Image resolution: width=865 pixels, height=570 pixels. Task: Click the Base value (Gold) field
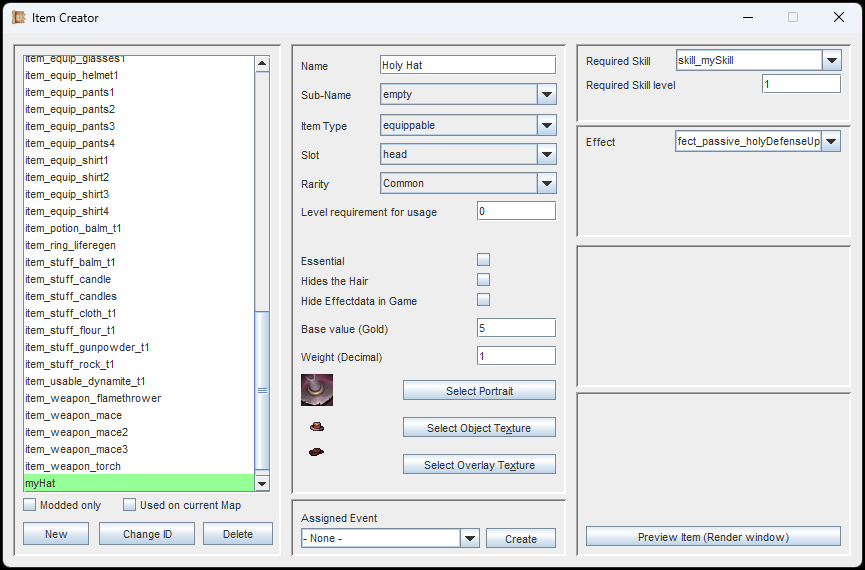point(516,329)
